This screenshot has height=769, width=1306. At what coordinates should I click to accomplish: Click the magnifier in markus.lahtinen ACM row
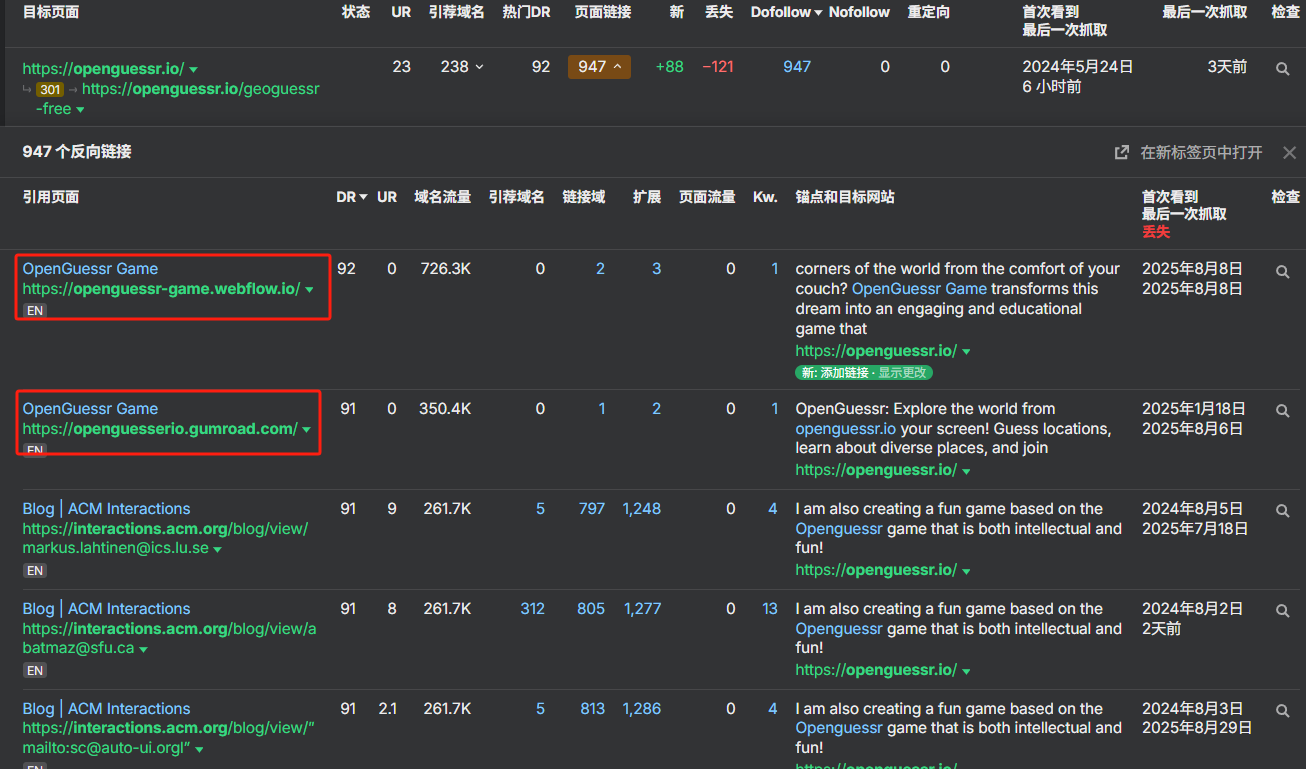pyautogui.click(x=1282, y=511)
